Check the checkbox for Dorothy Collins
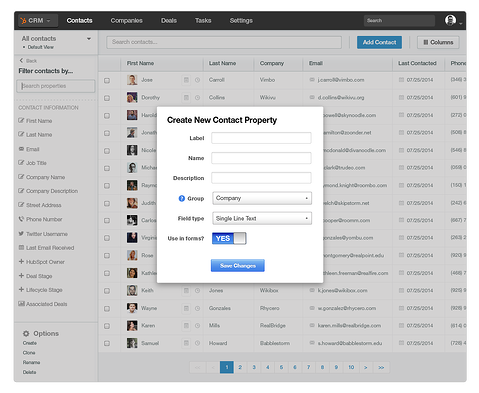 107,98
